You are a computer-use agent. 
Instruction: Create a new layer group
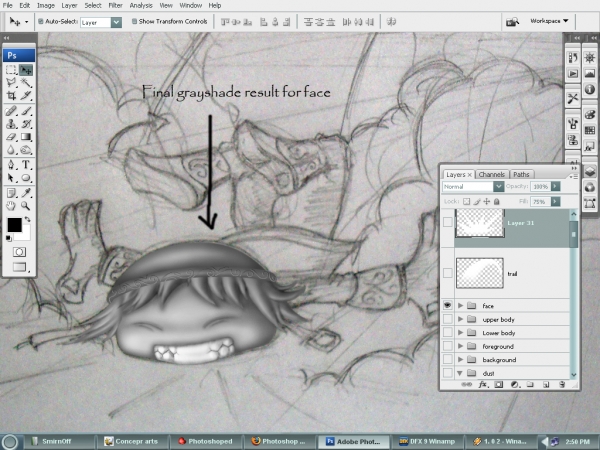click(x=530, y=385)
